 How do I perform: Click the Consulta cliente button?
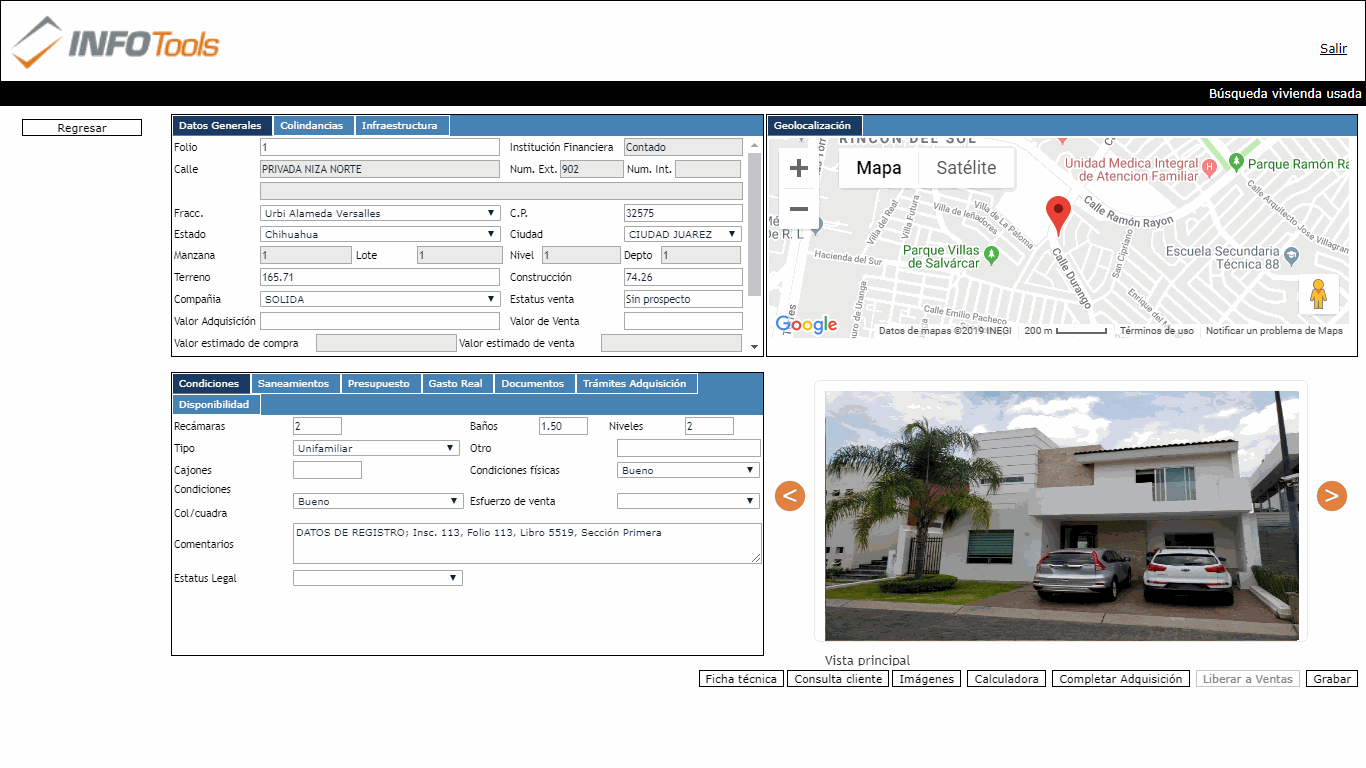click(x=838, y=679)
